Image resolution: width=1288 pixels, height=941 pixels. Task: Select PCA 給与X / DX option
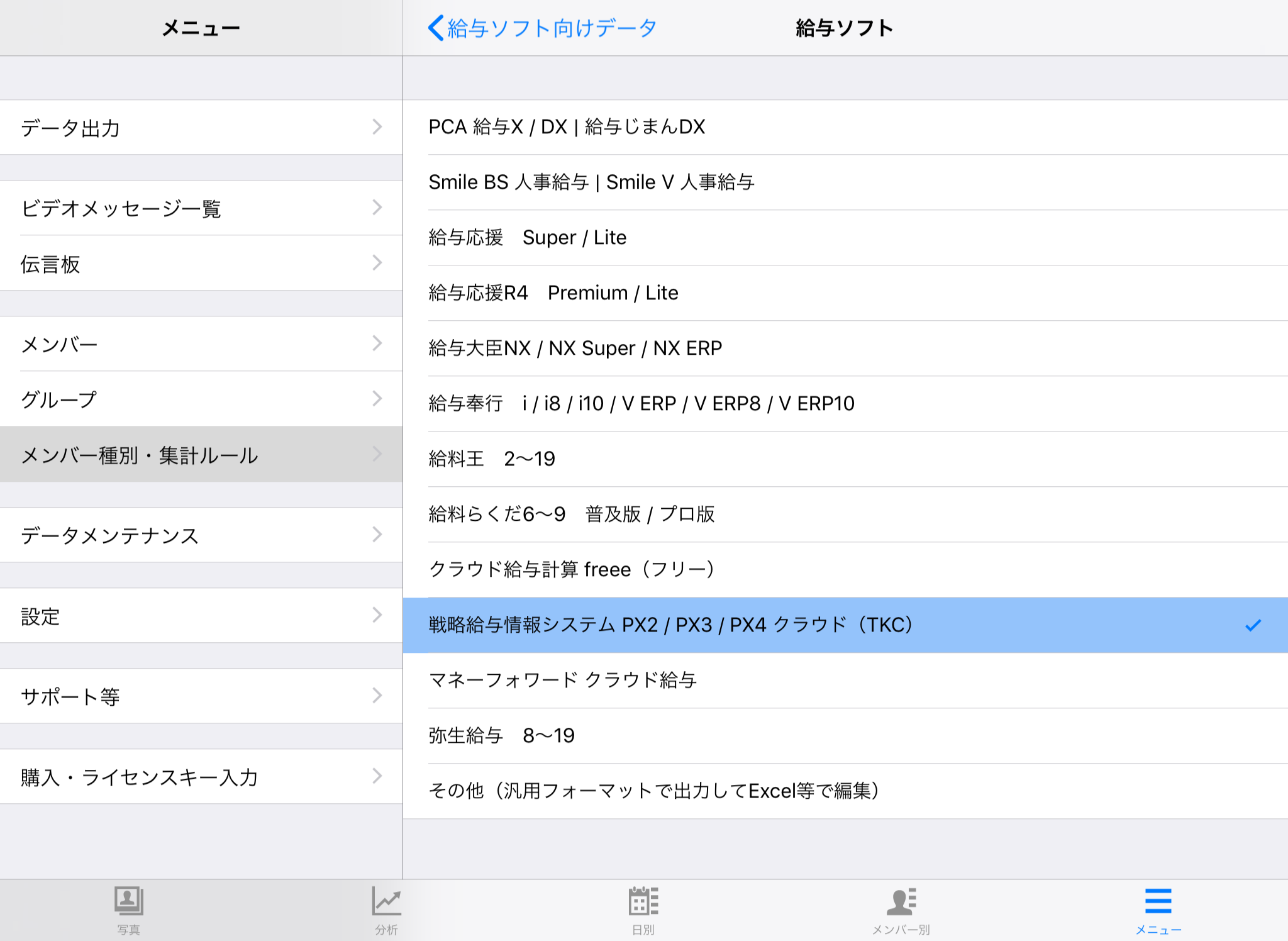[x=845, y=127]
